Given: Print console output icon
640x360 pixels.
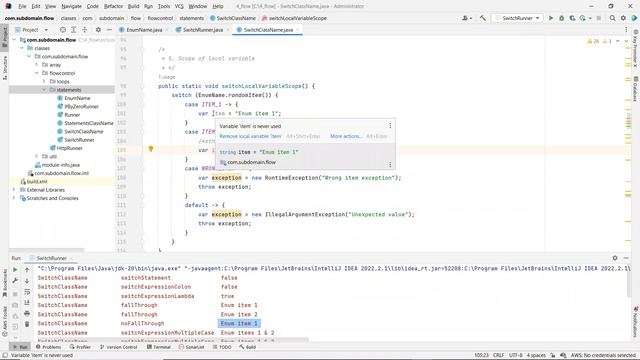Looking at the screenshot, I should tap(27, 313).
